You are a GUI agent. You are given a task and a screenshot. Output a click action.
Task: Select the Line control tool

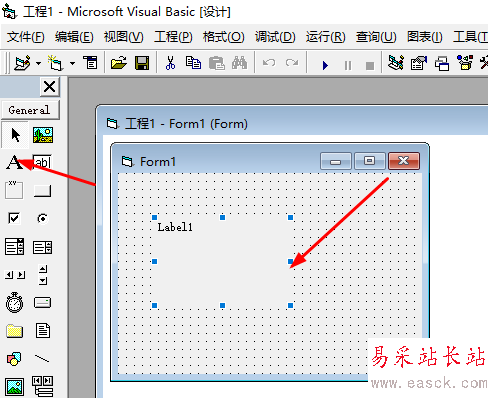tap(42, 359)
